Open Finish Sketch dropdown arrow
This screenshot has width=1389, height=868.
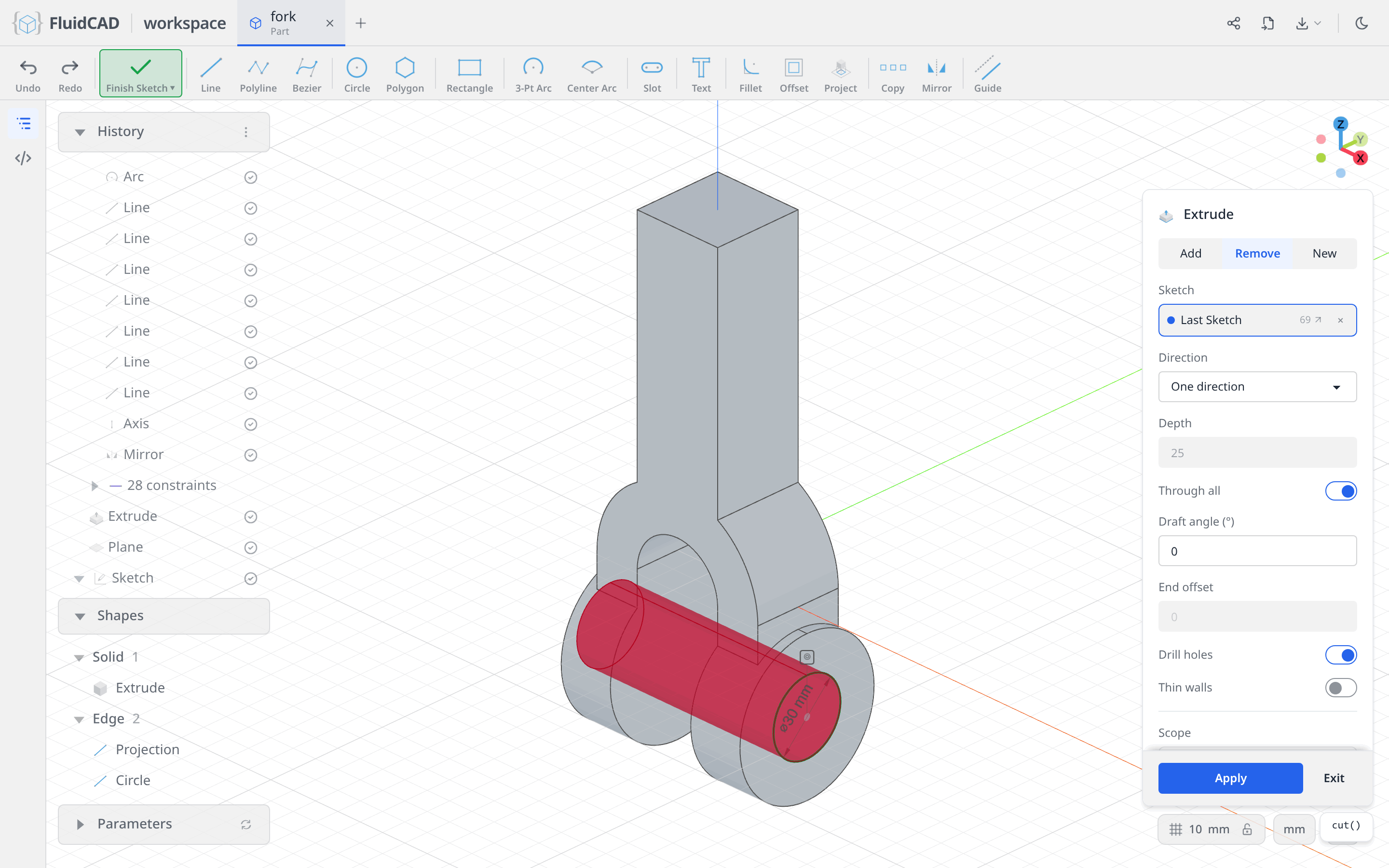[x=172, y=88]
